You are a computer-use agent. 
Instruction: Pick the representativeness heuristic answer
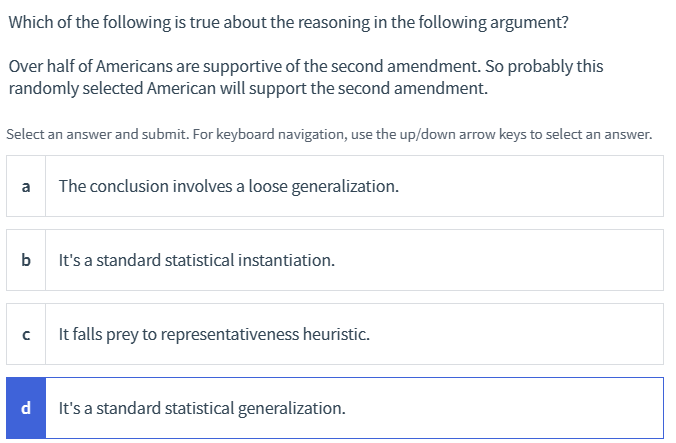point(355,334)
